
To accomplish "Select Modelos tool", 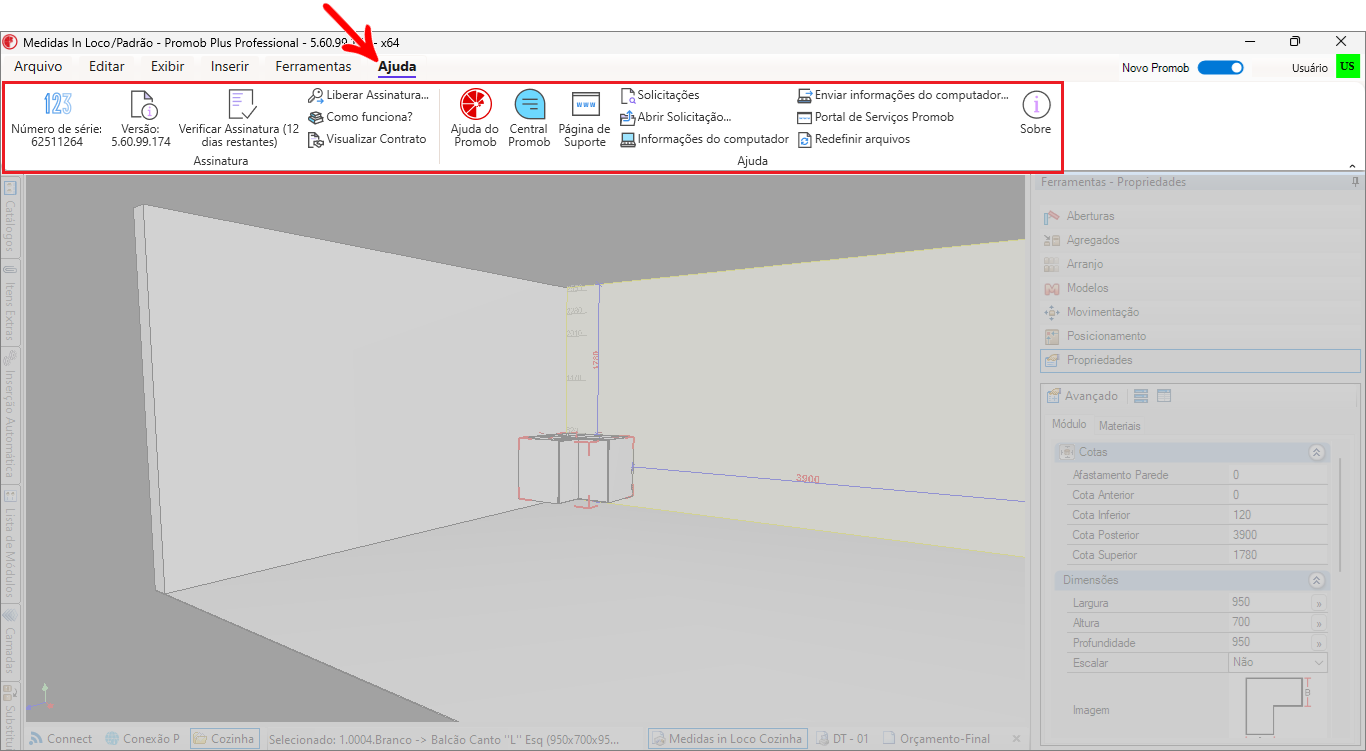I will click(x=1200, y=288).
